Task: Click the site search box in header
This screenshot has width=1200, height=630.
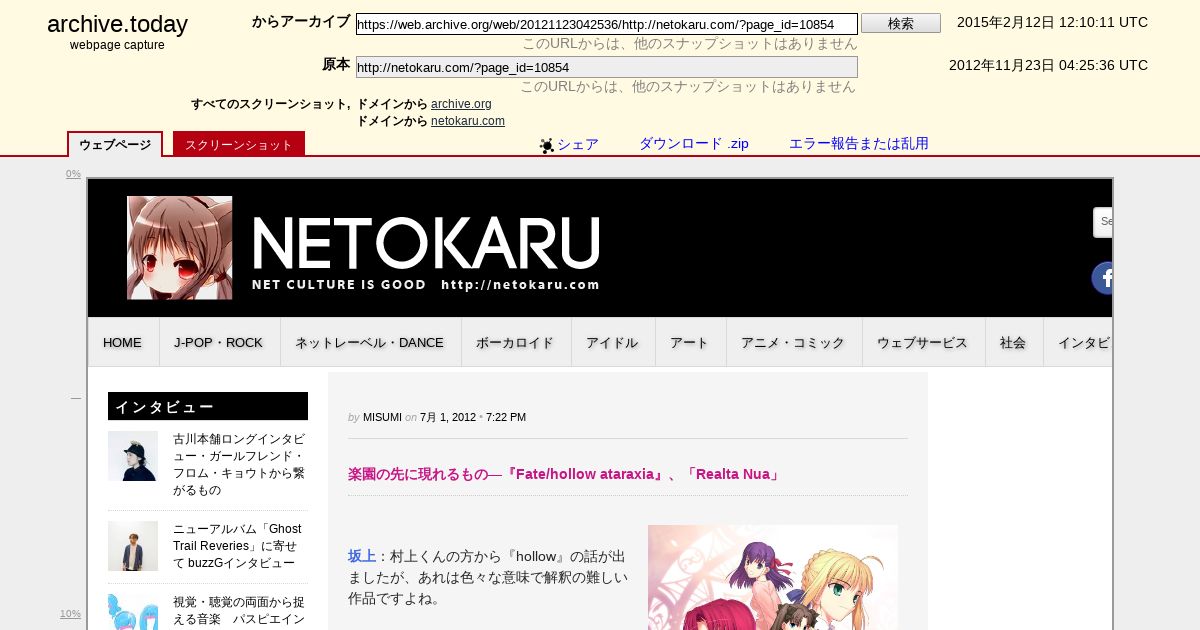Action: click(x=1103, y=222)
